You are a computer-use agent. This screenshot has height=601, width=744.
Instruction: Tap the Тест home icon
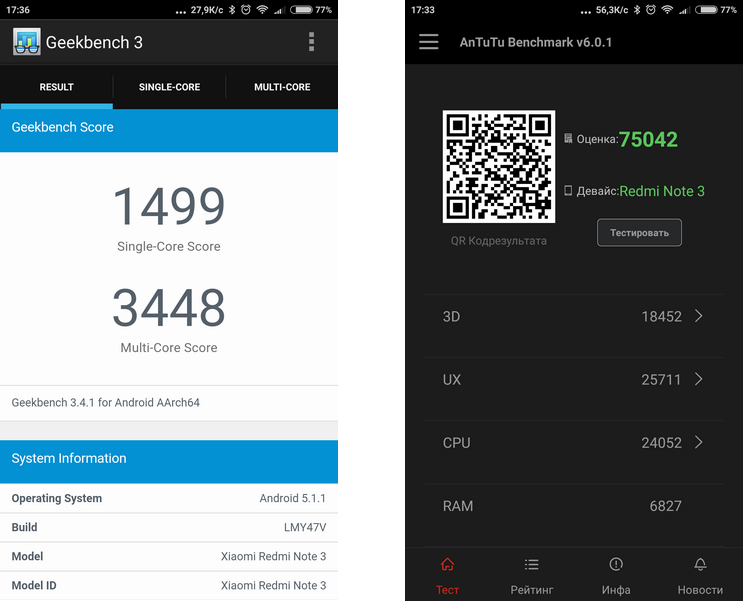447,564
